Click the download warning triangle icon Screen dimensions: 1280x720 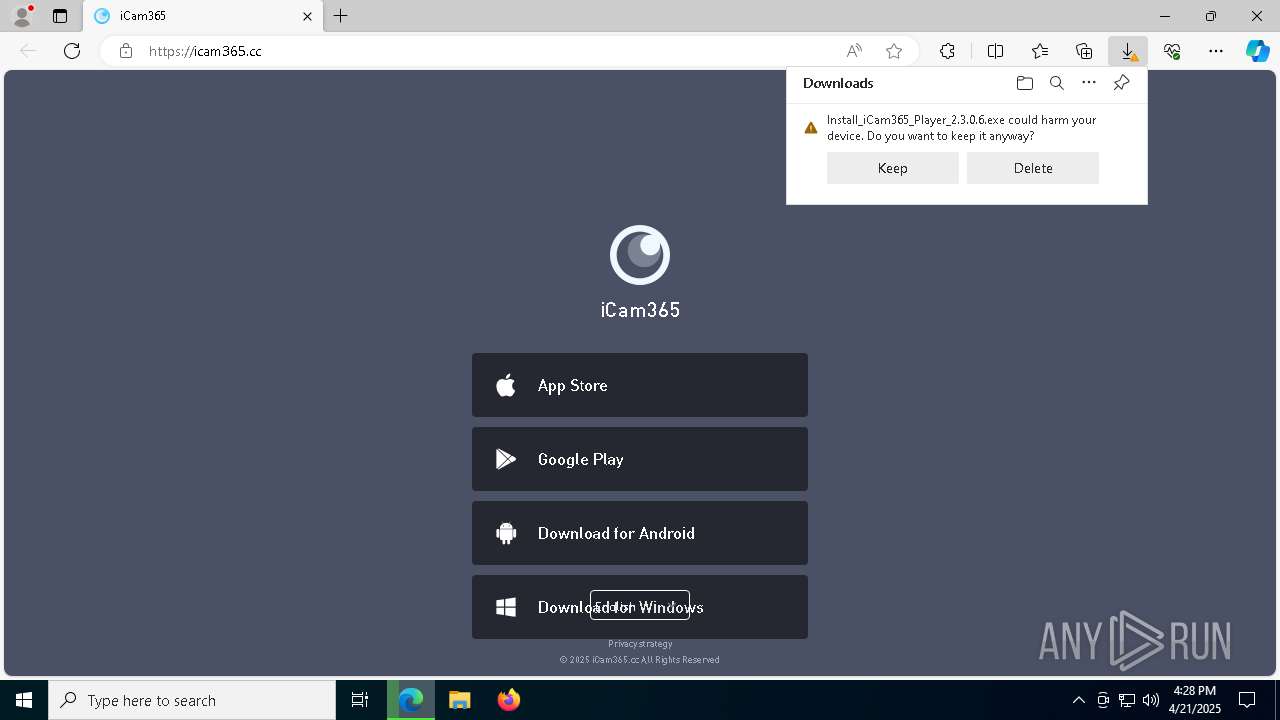(x=811, y=128)
